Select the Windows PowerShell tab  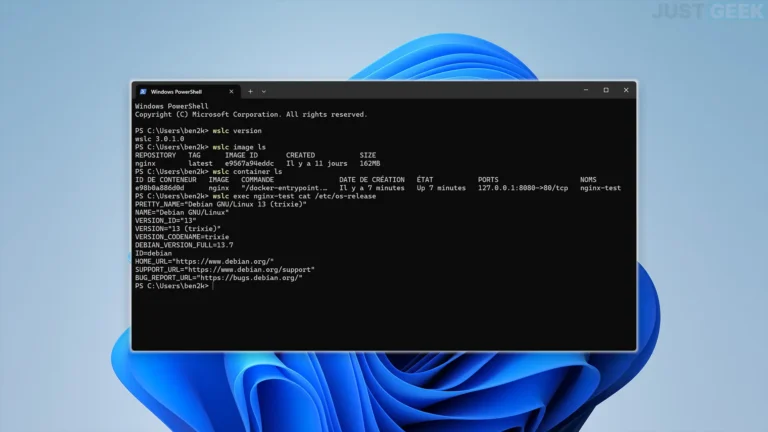[x=186, y=92]
